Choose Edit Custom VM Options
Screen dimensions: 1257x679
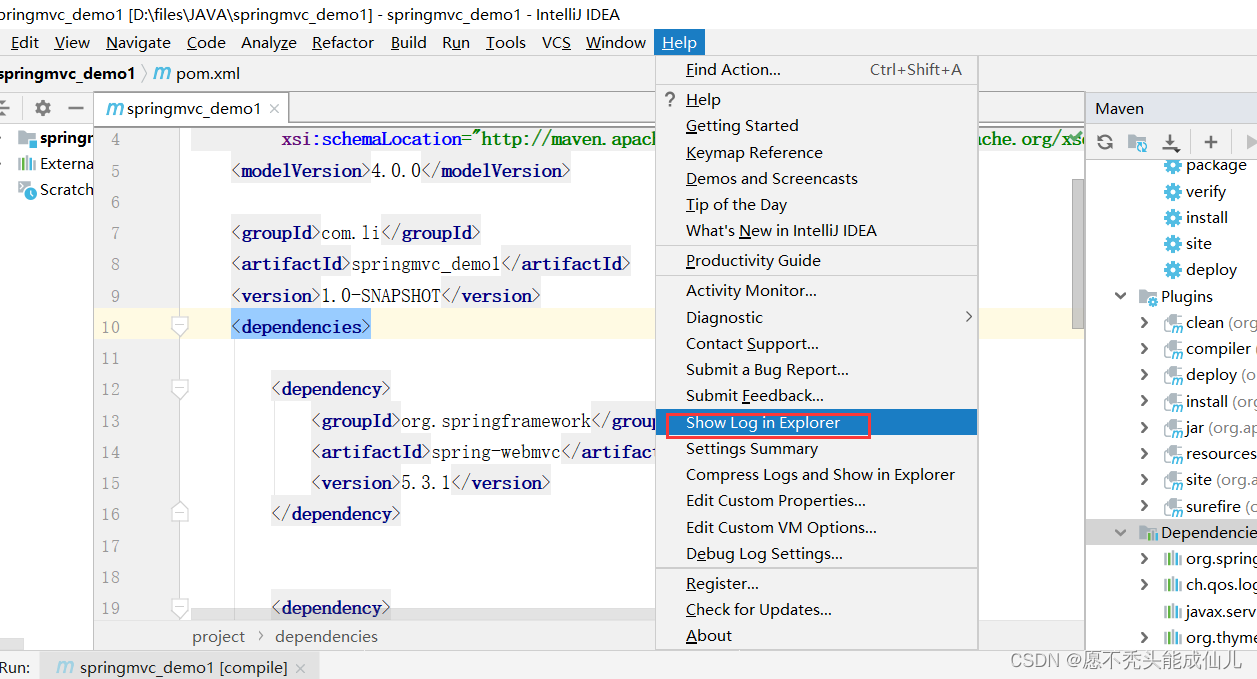[816, 527]
